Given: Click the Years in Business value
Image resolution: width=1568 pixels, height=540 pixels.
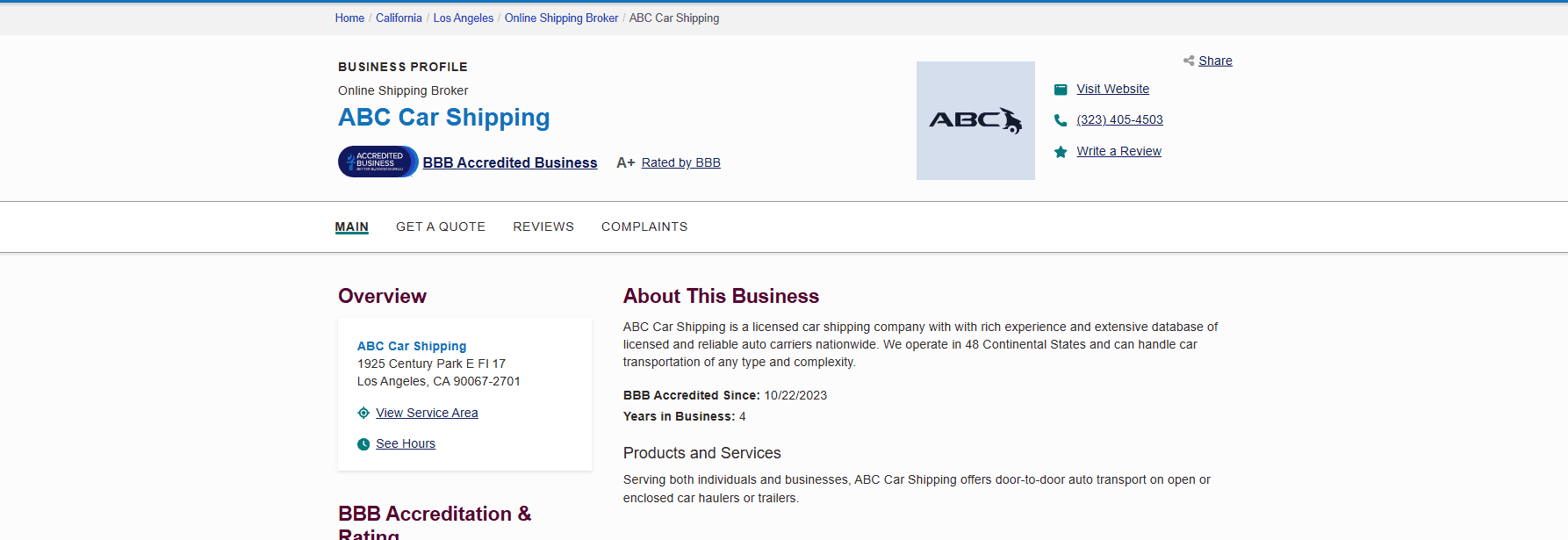Looking at the screenshot, I should click(x=743, y=416).
